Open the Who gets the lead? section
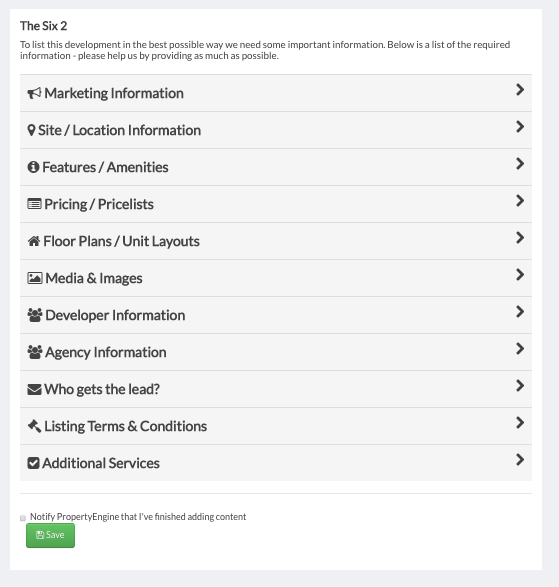 pyautogui.click(x=276, y=389)
